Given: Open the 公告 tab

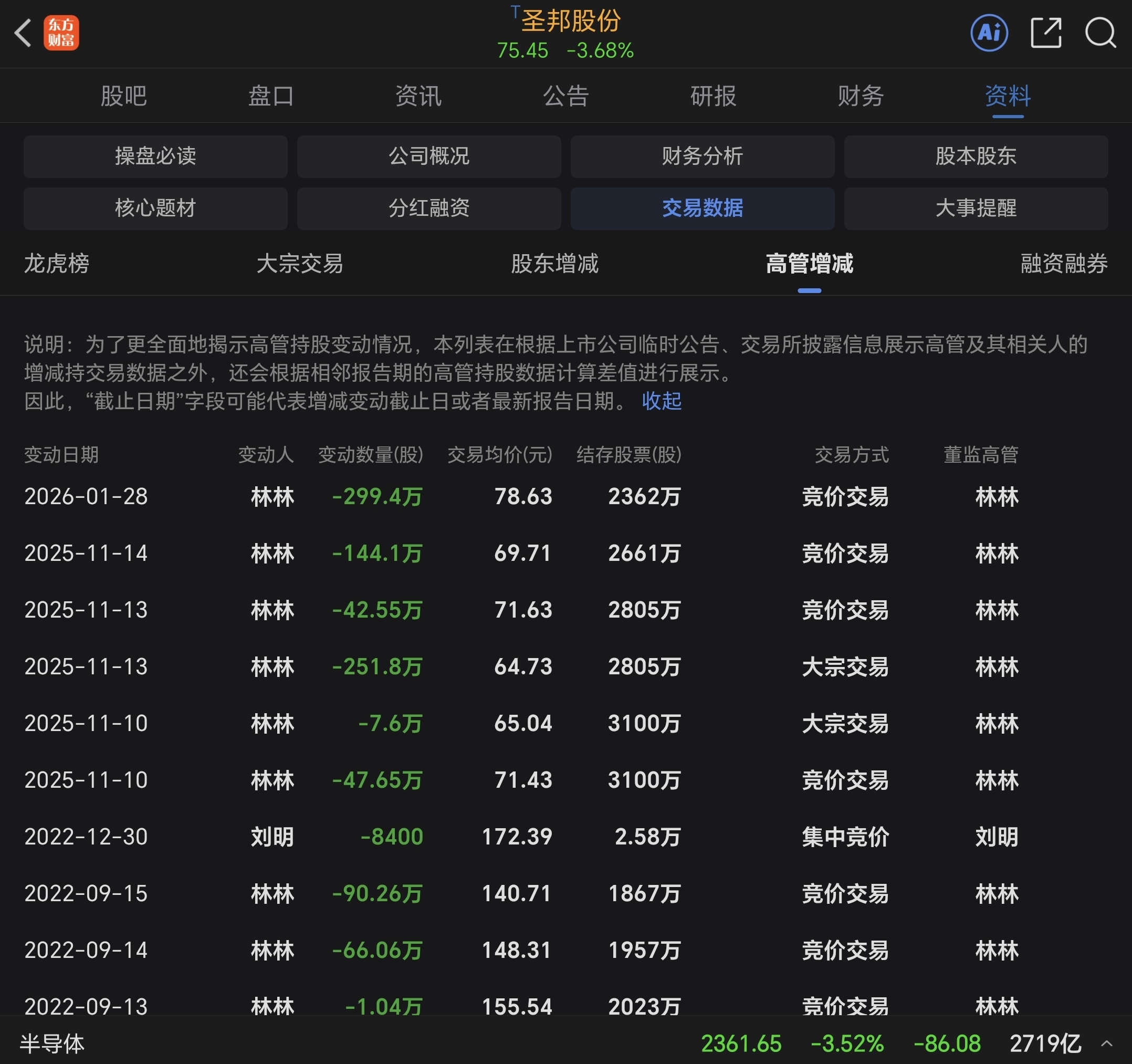Looking at the screenshot, I should [x=565, y=96].
